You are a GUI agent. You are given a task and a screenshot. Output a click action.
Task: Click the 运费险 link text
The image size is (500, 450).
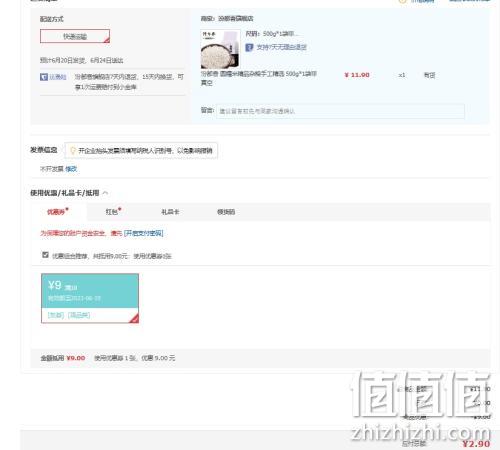click(58, 77)
